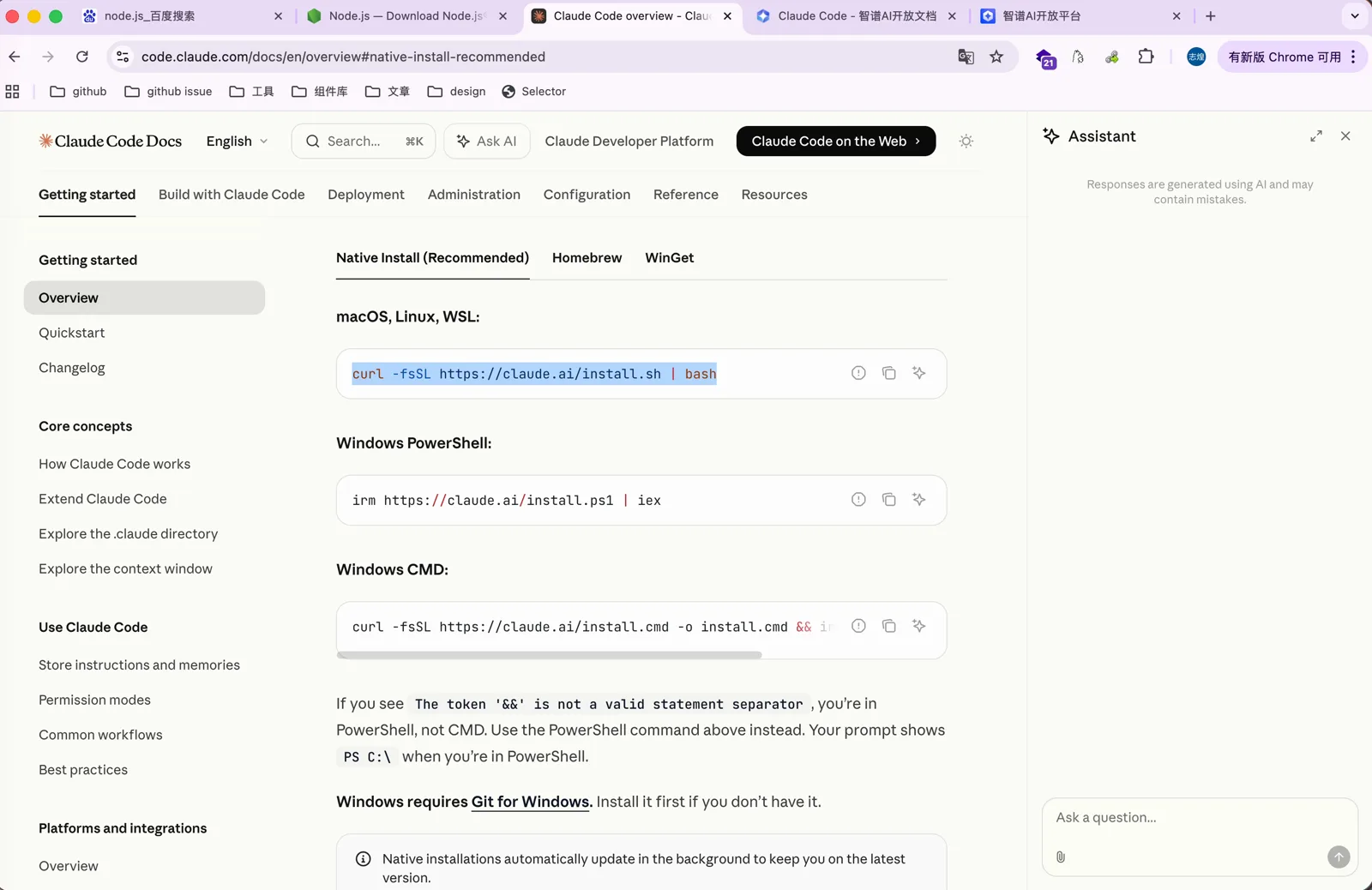Close the Assistant panel
Screen dimensions: 1372x890
1345,136
